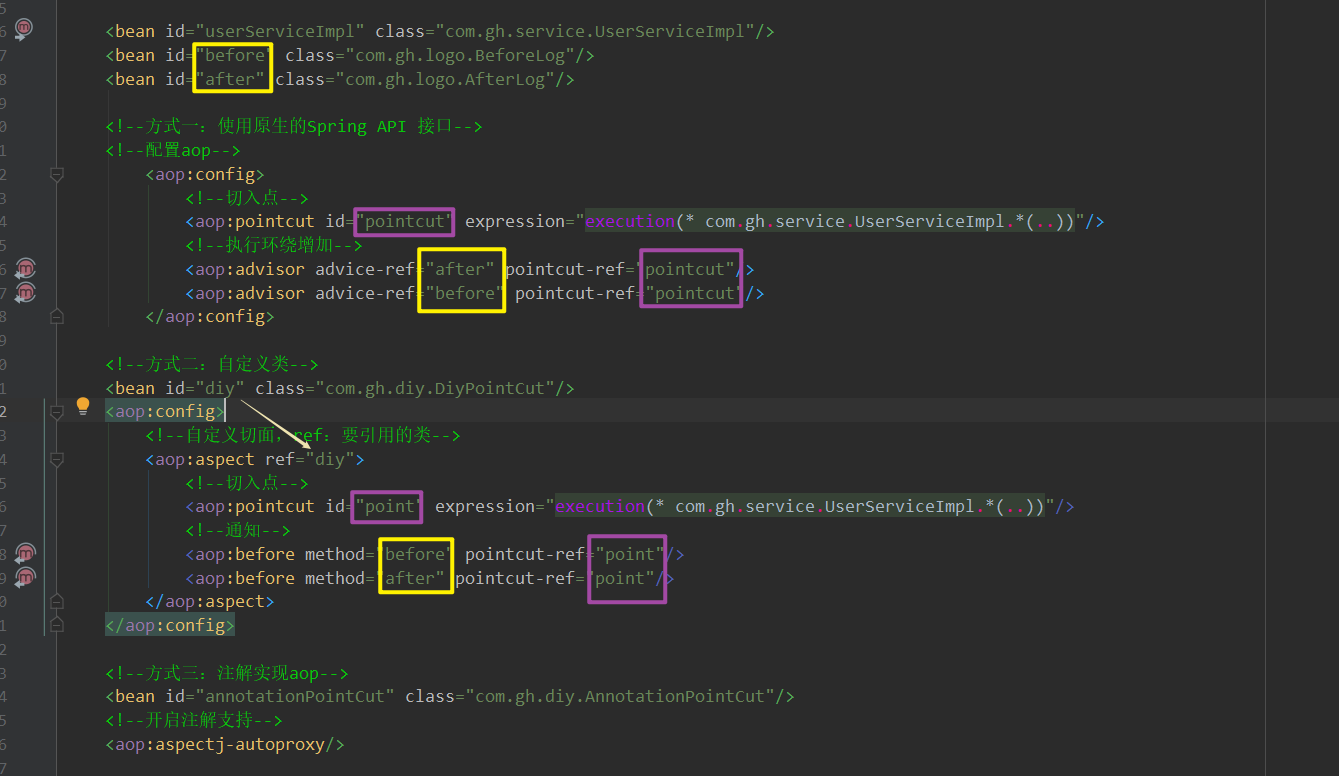Click gutter icon next to advice-ref="after" advisor line
1339x776 pixels.
point(25,268)
